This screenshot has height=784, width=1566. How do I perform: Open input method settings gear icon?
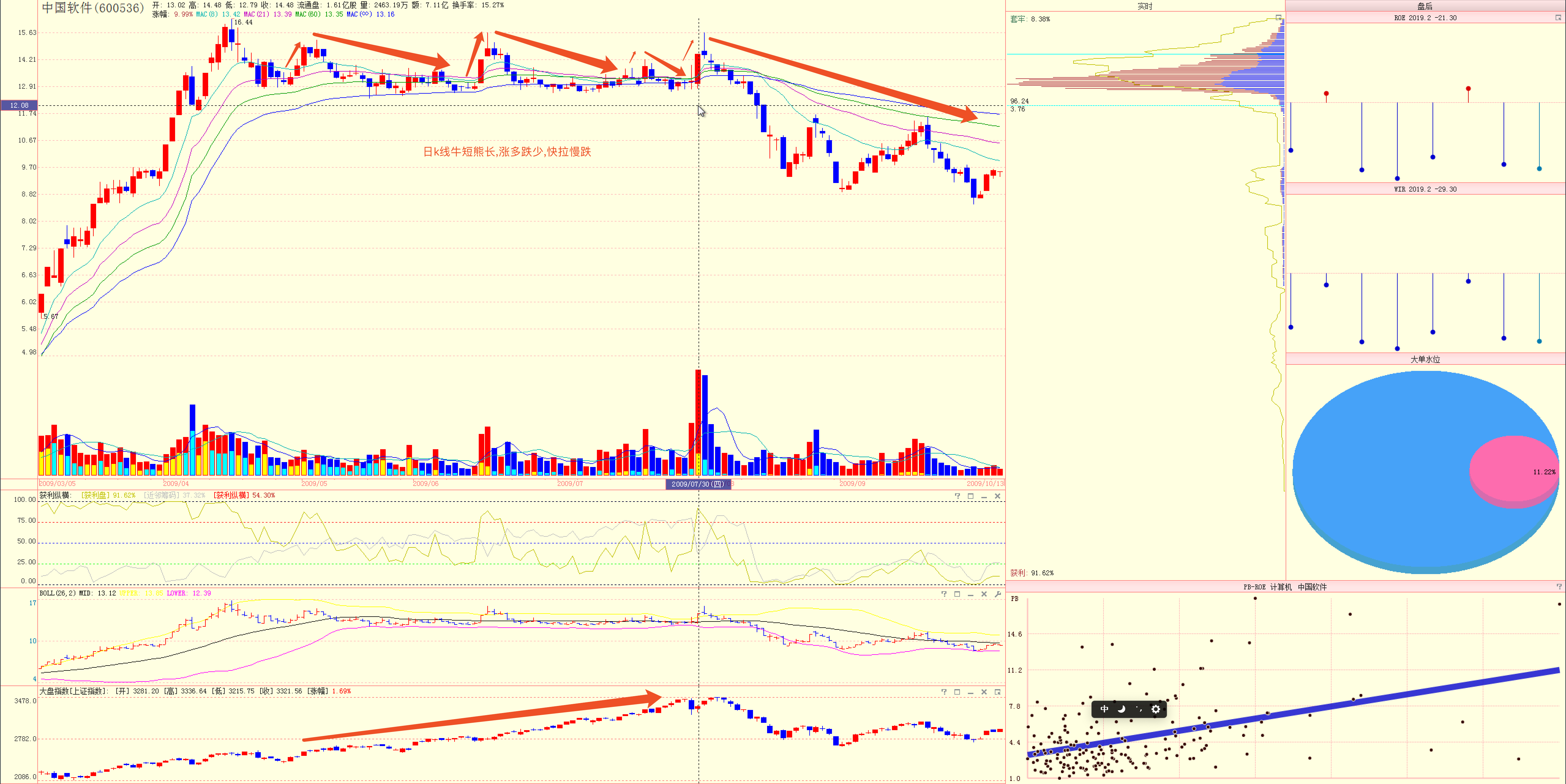(x=1156, y=709)
